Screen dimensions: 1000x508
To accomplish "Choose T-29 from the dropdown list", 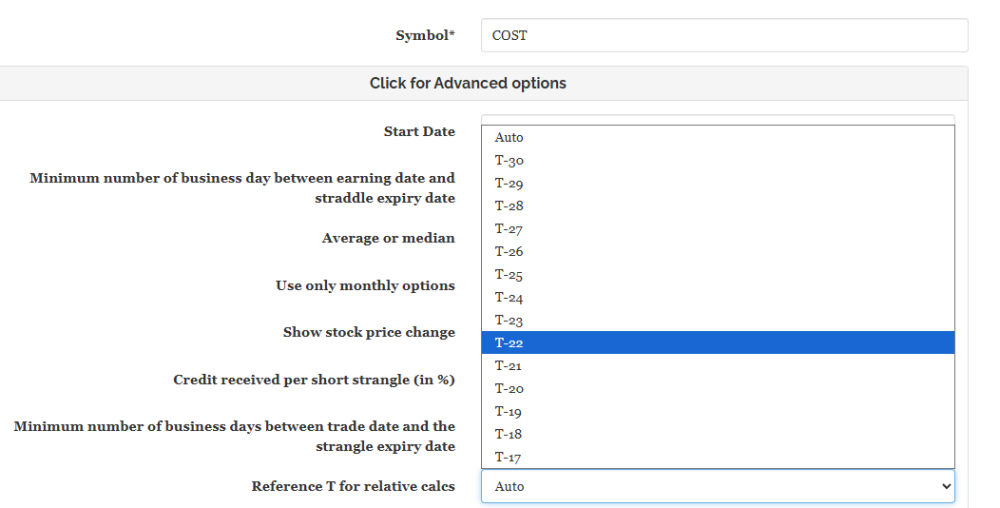I will click(x=718, y=183).
